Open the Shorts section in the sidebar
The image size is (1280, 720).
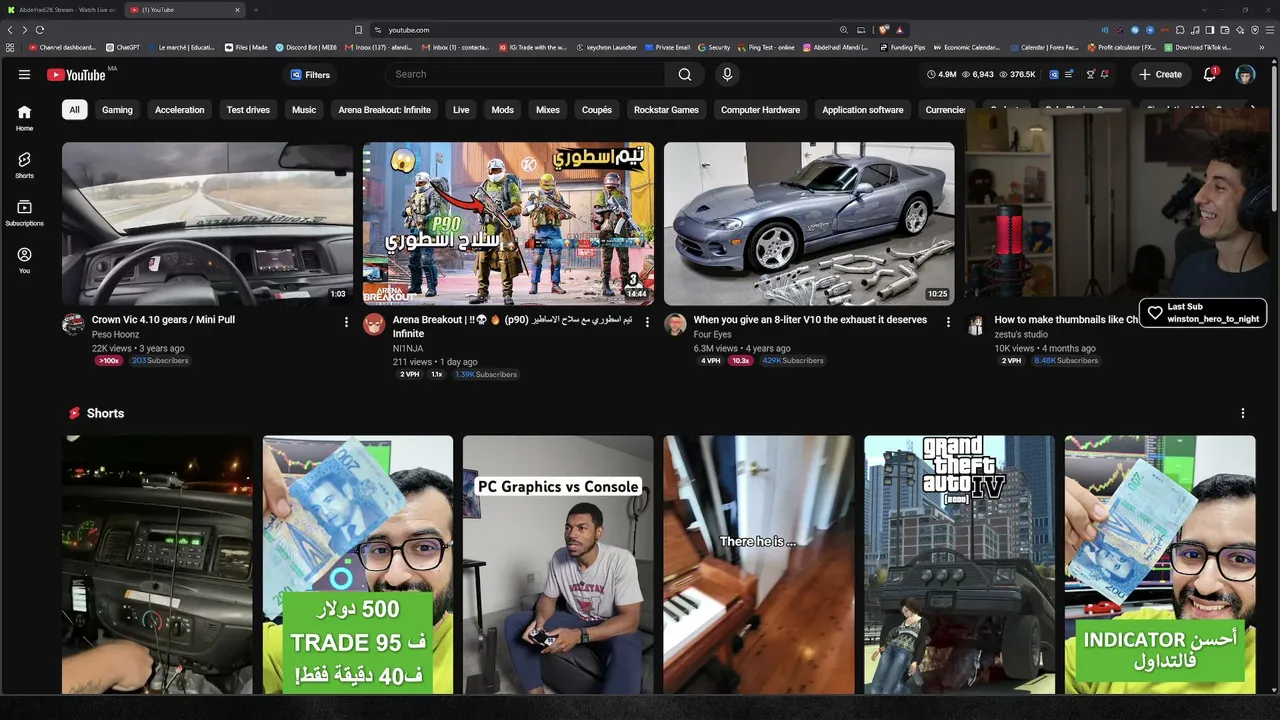(24, 164)
